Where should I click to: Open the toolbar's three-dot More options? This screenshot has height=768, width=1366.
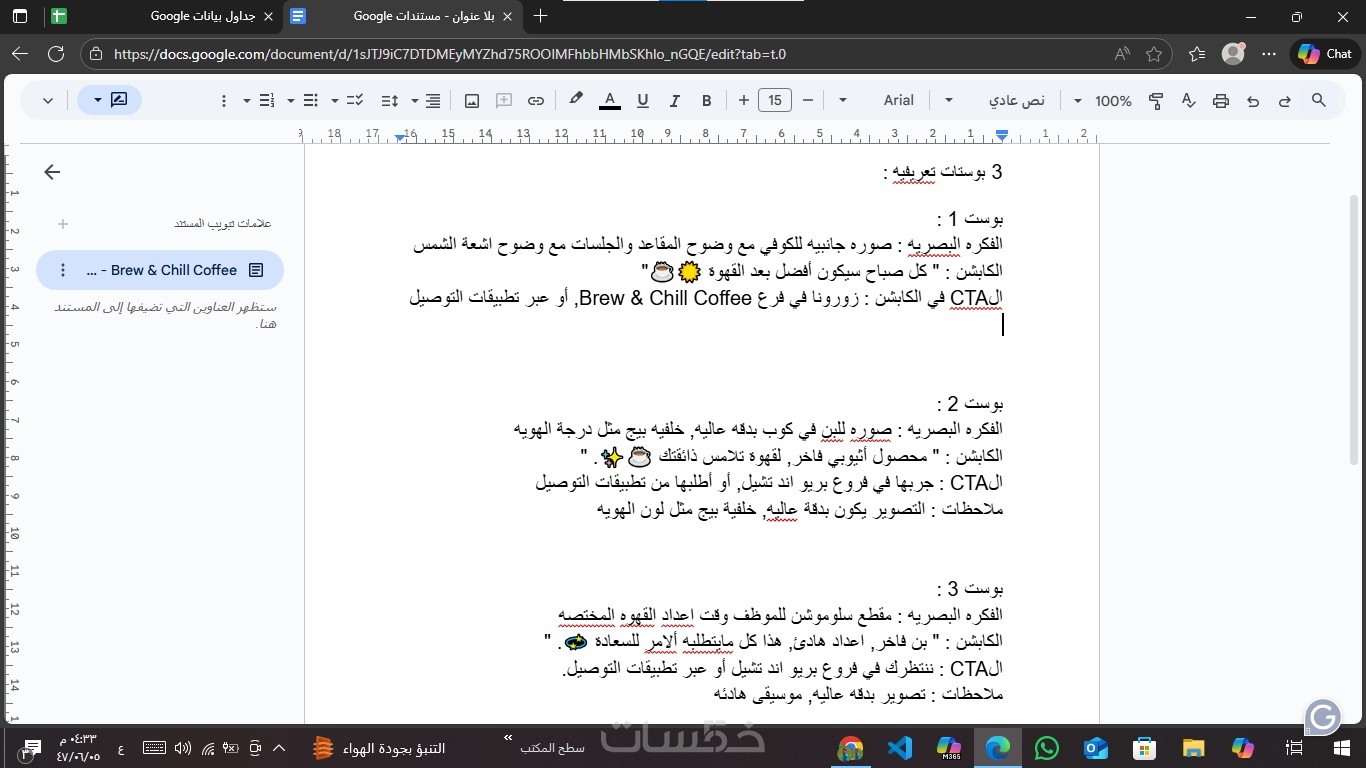pos(223,100)
